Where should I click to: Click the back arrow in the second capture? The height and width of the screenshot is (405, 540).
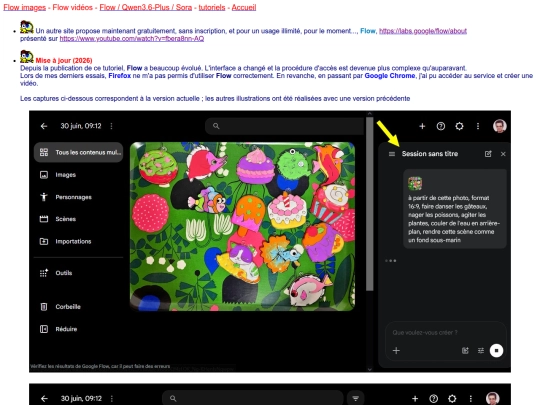click(44, 399)
